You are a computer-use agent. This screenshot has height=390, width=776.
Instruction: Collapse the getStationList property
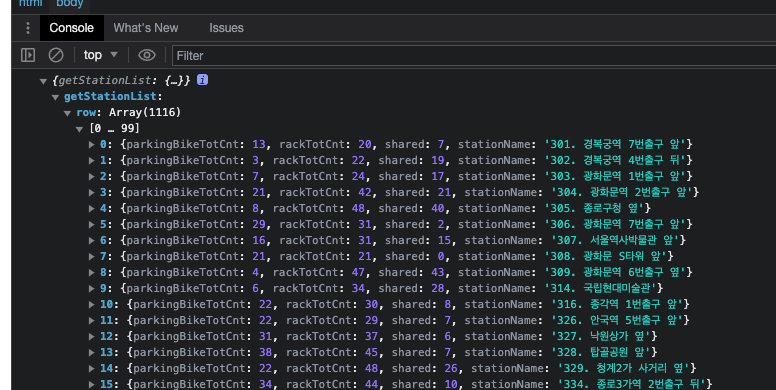click(55, 97)
